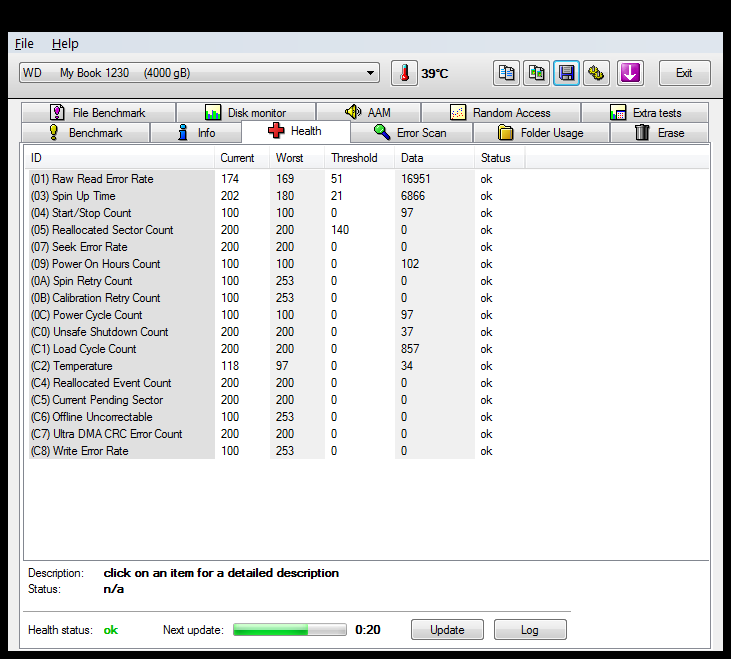Click the 0:20 update countdown
The image size is (731, 659).
coord(368,630)
